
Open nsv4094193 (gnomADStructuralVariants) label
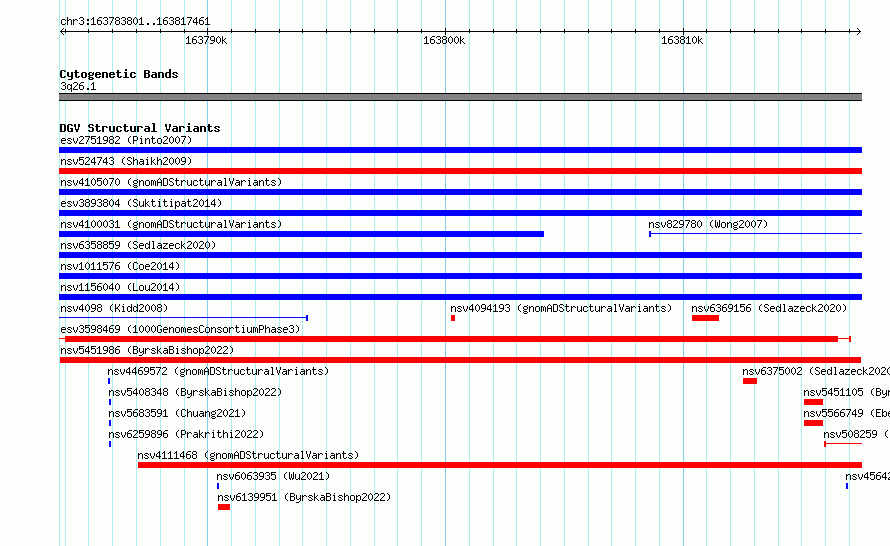[561, 308]
